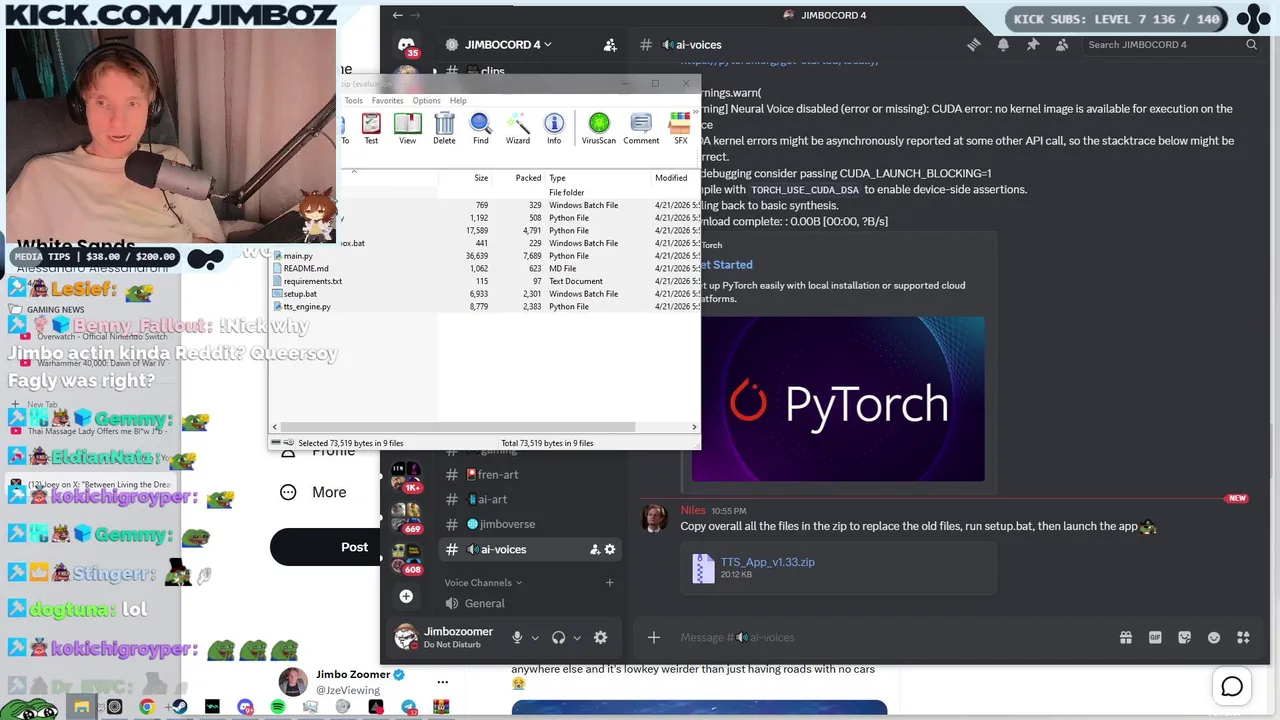Open Discord threads icon in channel header
Viewport: 1280px width, 720px height.
tap(973, 45)
